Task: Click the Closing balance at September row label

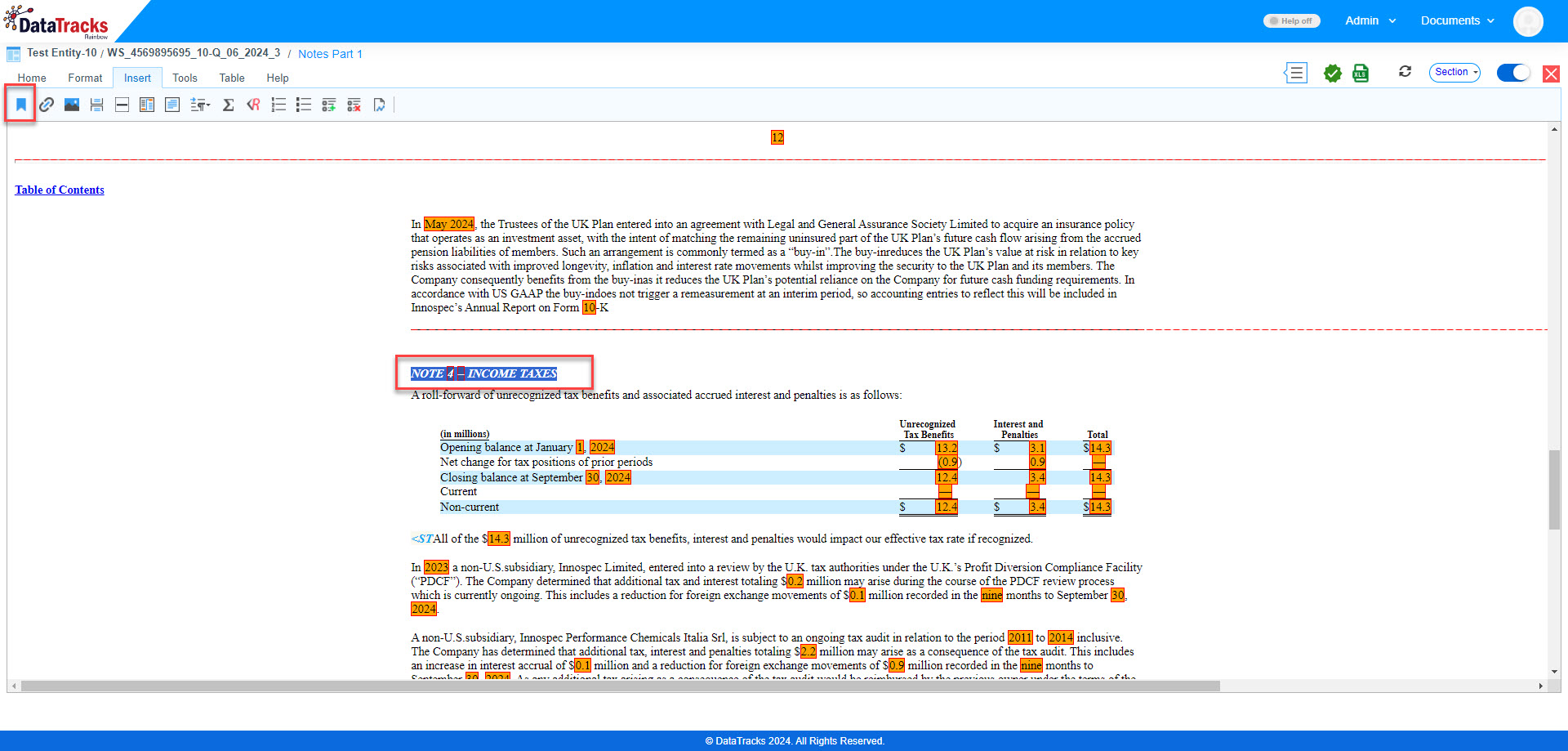Action: [x=536, y=478]
